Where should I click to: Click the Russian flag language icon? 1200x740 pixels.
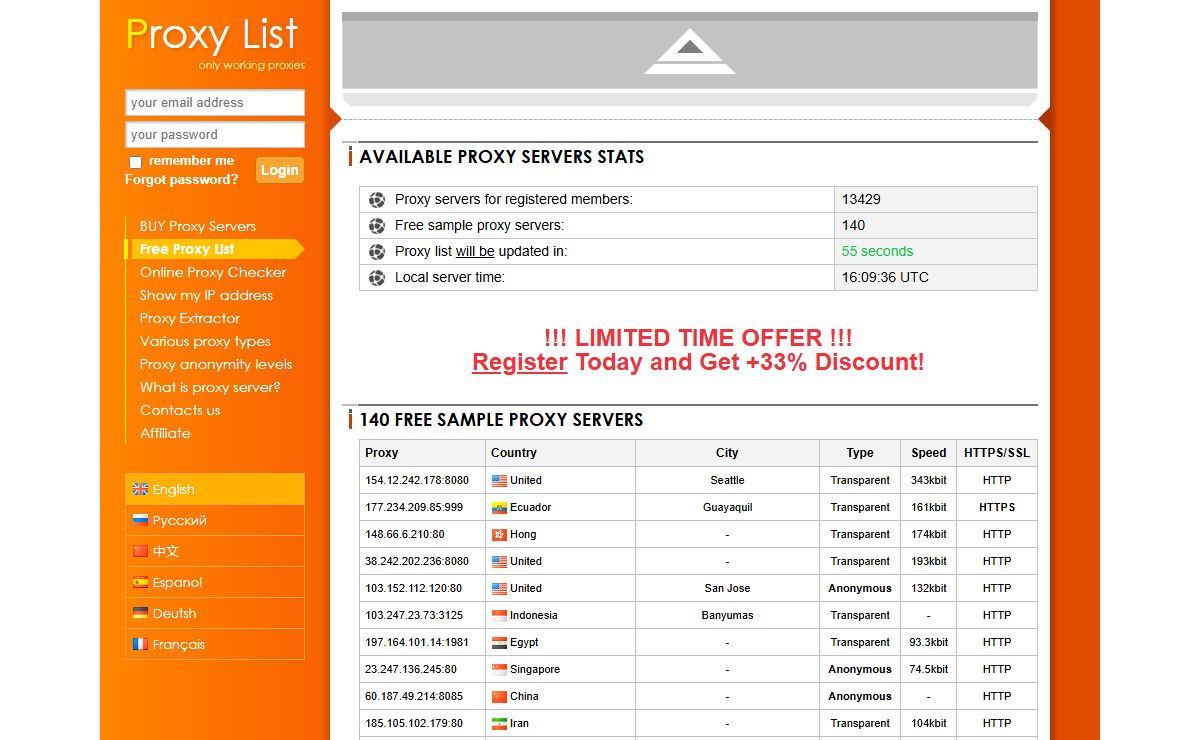tap(140, 520)
